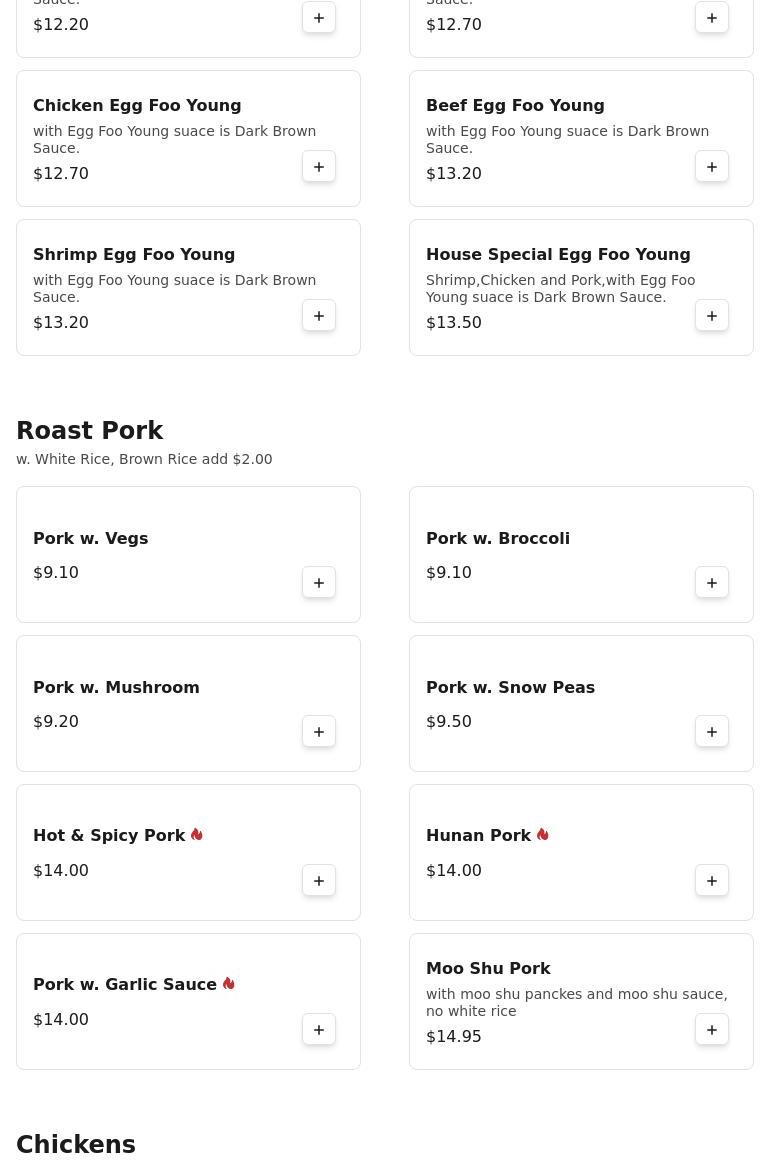The height and width of the screenshot is (1160, 770).
Task: Open Moo Shu Pork item details
Action: (488, 968)
